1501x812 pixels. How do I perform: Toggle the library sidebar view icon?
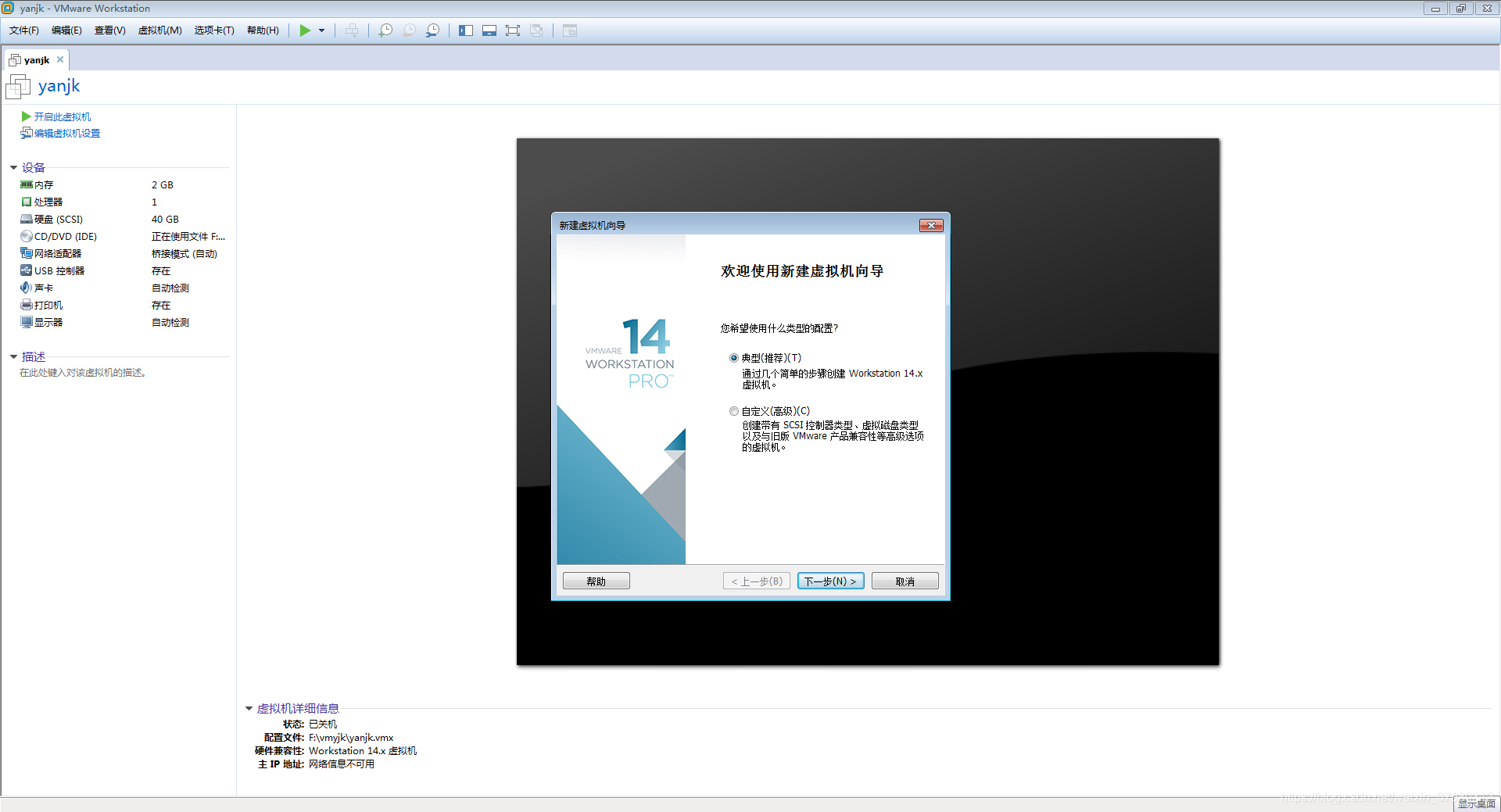[x=466, y=30]
